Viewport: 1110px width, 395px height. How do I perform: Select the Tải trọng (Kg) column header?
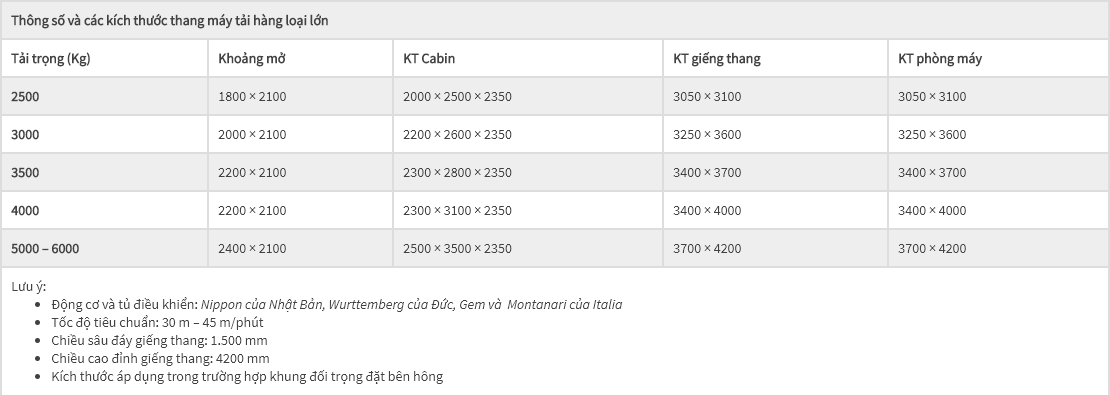[50, 59]
